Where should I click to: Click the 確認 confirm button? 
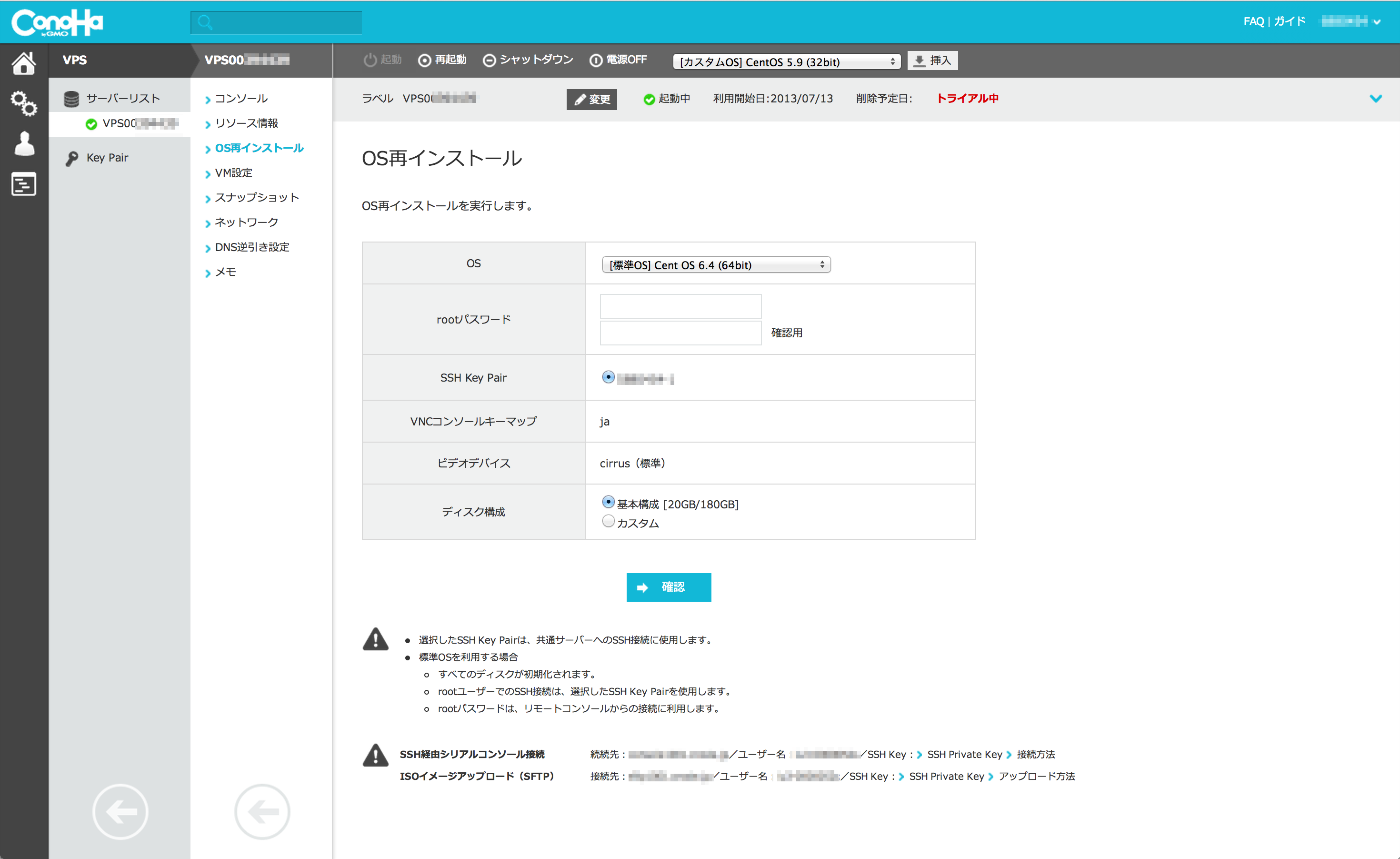(x=668, y=586)
